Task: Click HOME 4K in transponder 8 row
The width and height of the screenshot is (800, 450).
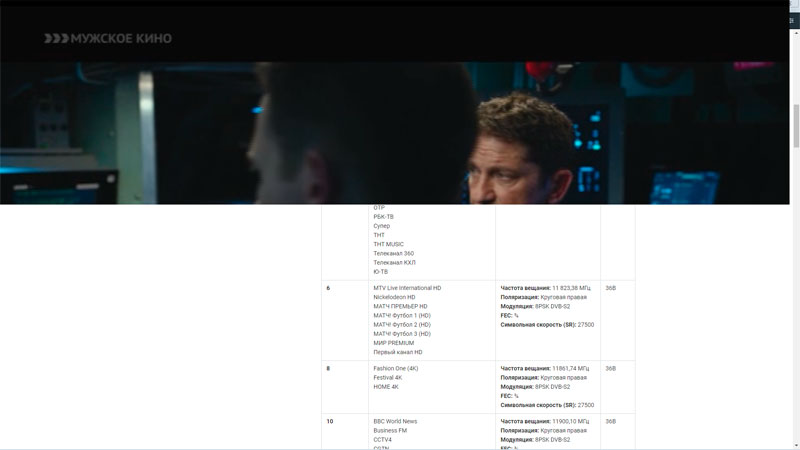Action: [386, 386]
